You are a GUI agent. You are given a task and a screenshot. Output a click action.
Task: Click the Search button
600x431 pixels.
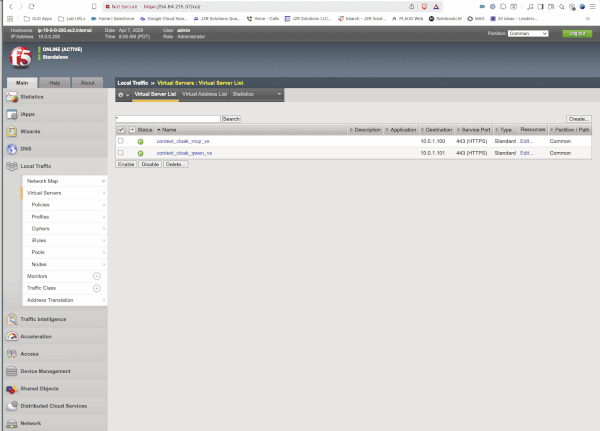231,119
